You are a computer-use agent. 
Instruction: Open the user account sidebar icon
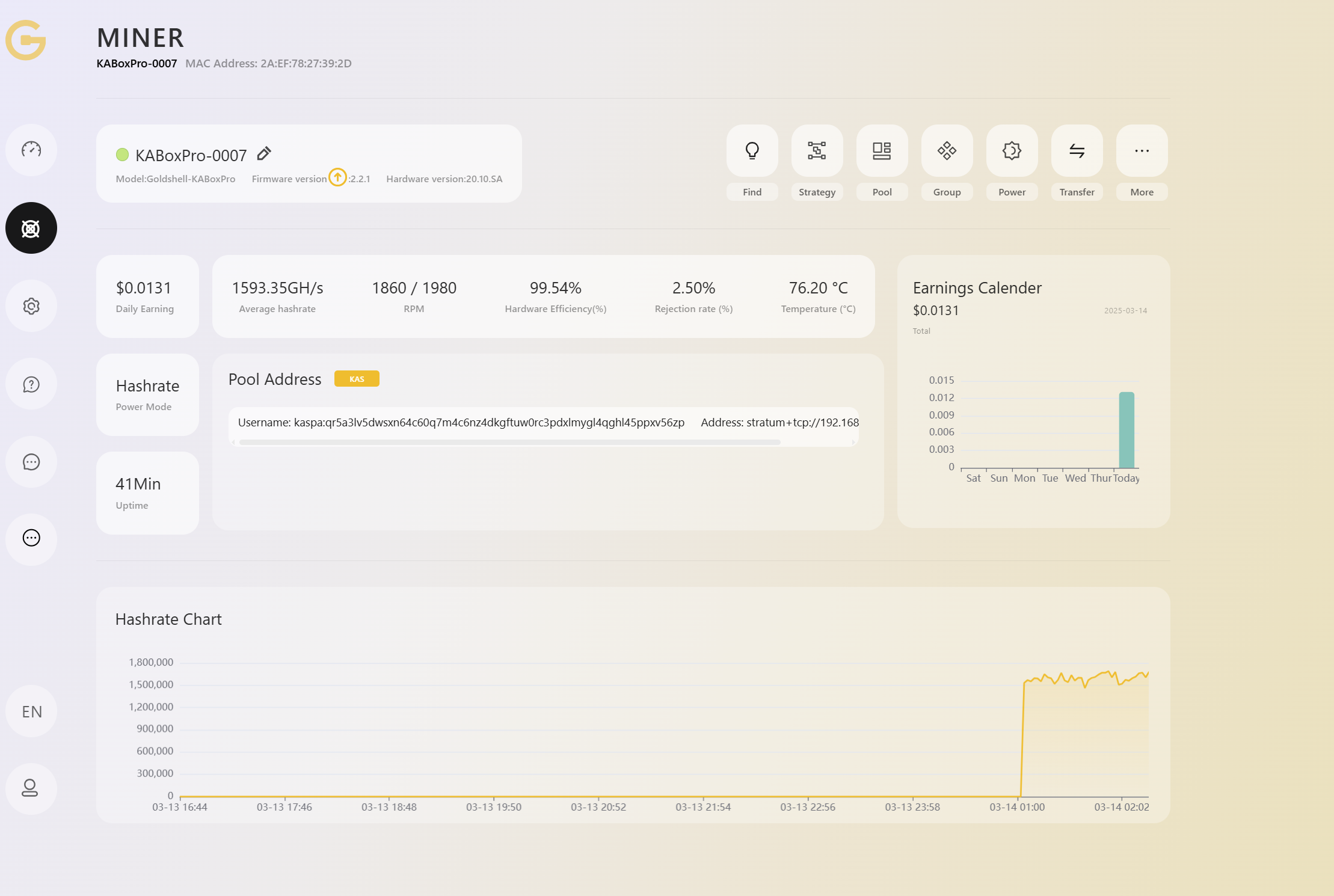(31, 789)
